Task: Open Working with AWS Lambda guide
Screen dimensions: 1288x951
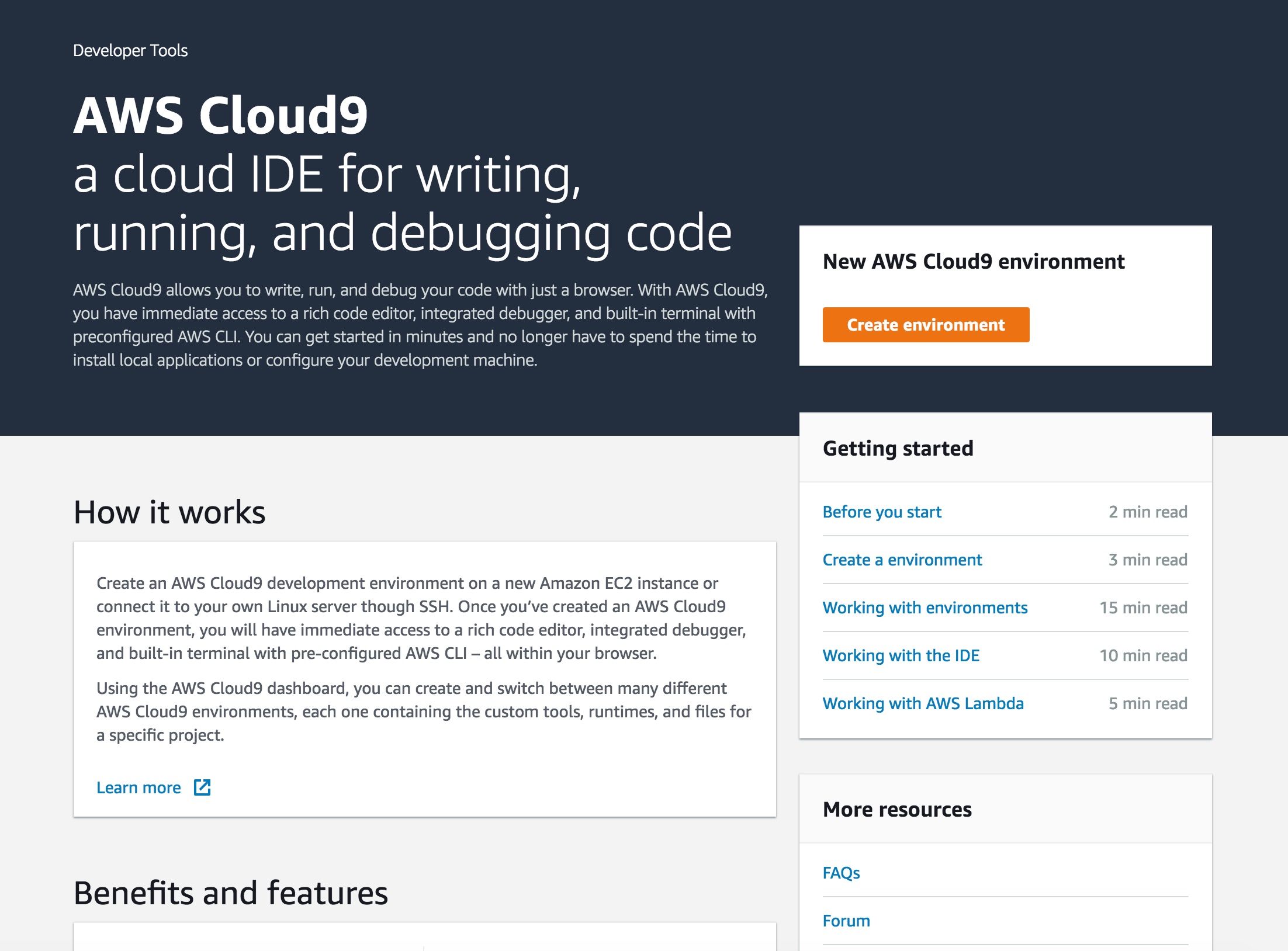Action: [x=923, y=703]
